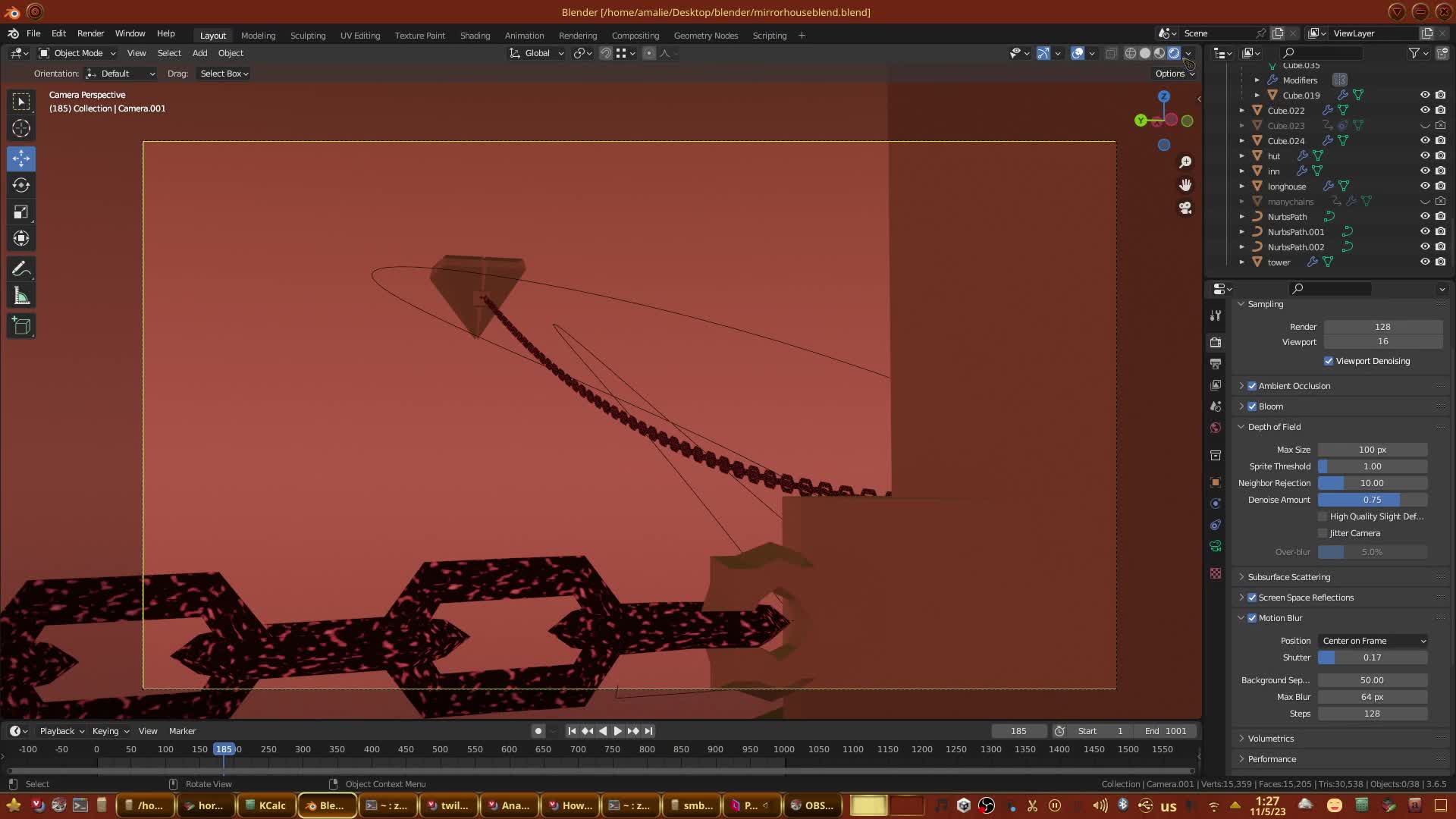
Task: Uncheck Viewport Denoising
Action: tap(1329, 361)
